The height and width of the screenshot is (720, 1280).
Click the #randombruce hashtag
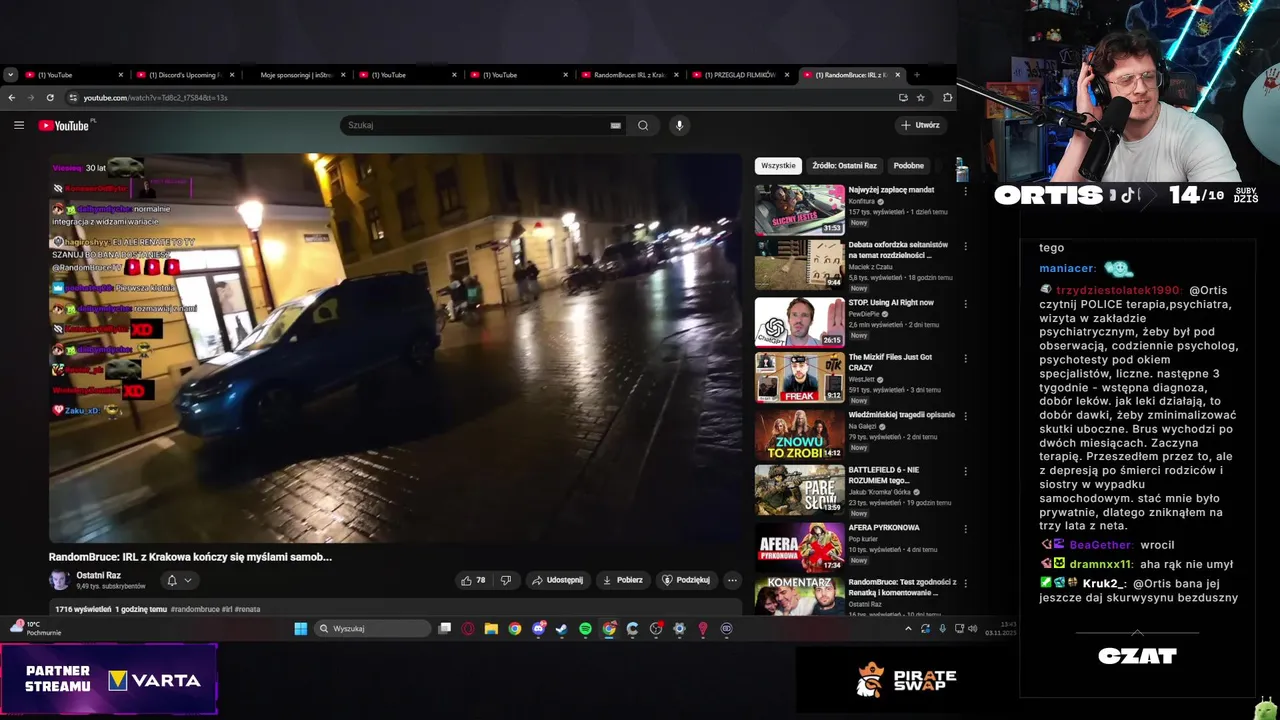(x=195, y=609)
